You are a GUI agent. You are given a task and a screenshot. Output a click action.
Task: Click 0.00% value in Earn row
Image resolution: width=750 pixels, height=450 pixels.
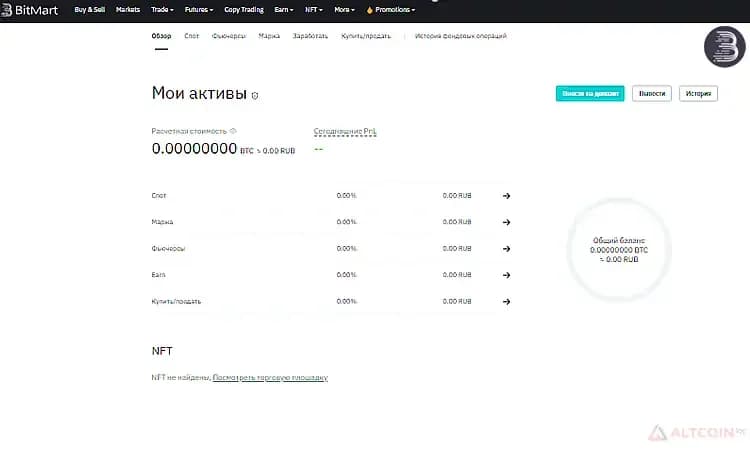tap(346, 275)
